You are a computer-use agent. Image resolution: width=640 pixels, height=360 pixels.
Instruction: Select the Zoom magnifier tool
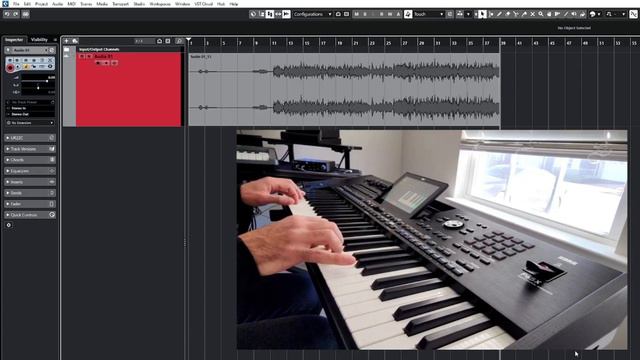[540, 14]
